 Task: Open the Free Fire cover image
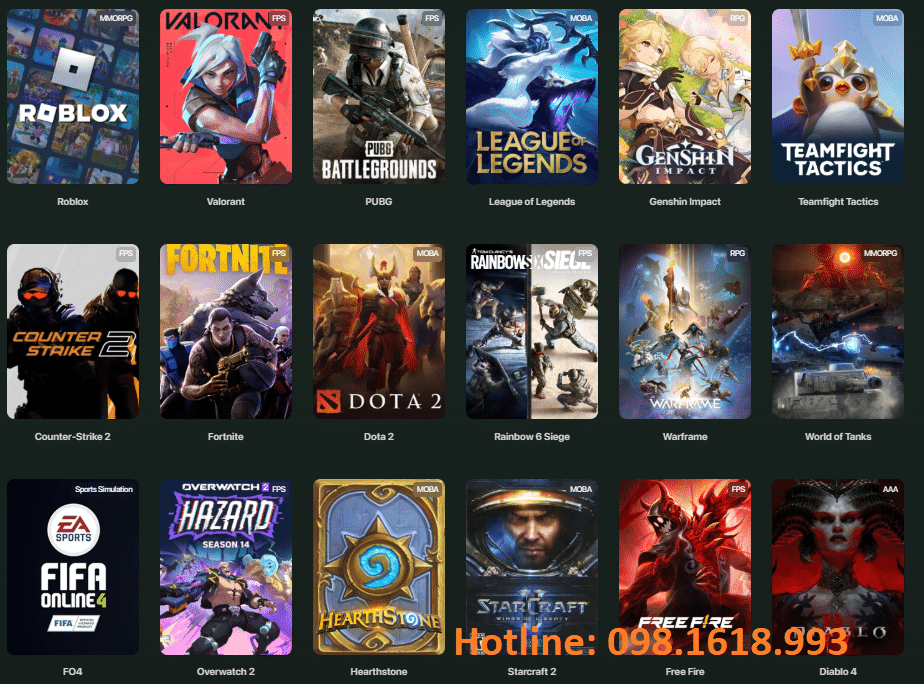(685, 567)
